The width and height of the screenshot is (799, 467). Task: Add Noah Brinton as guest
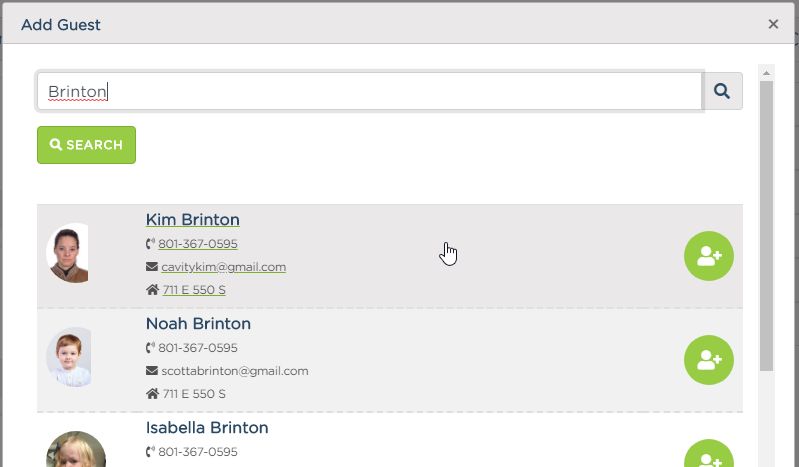[x=709, y=360]
